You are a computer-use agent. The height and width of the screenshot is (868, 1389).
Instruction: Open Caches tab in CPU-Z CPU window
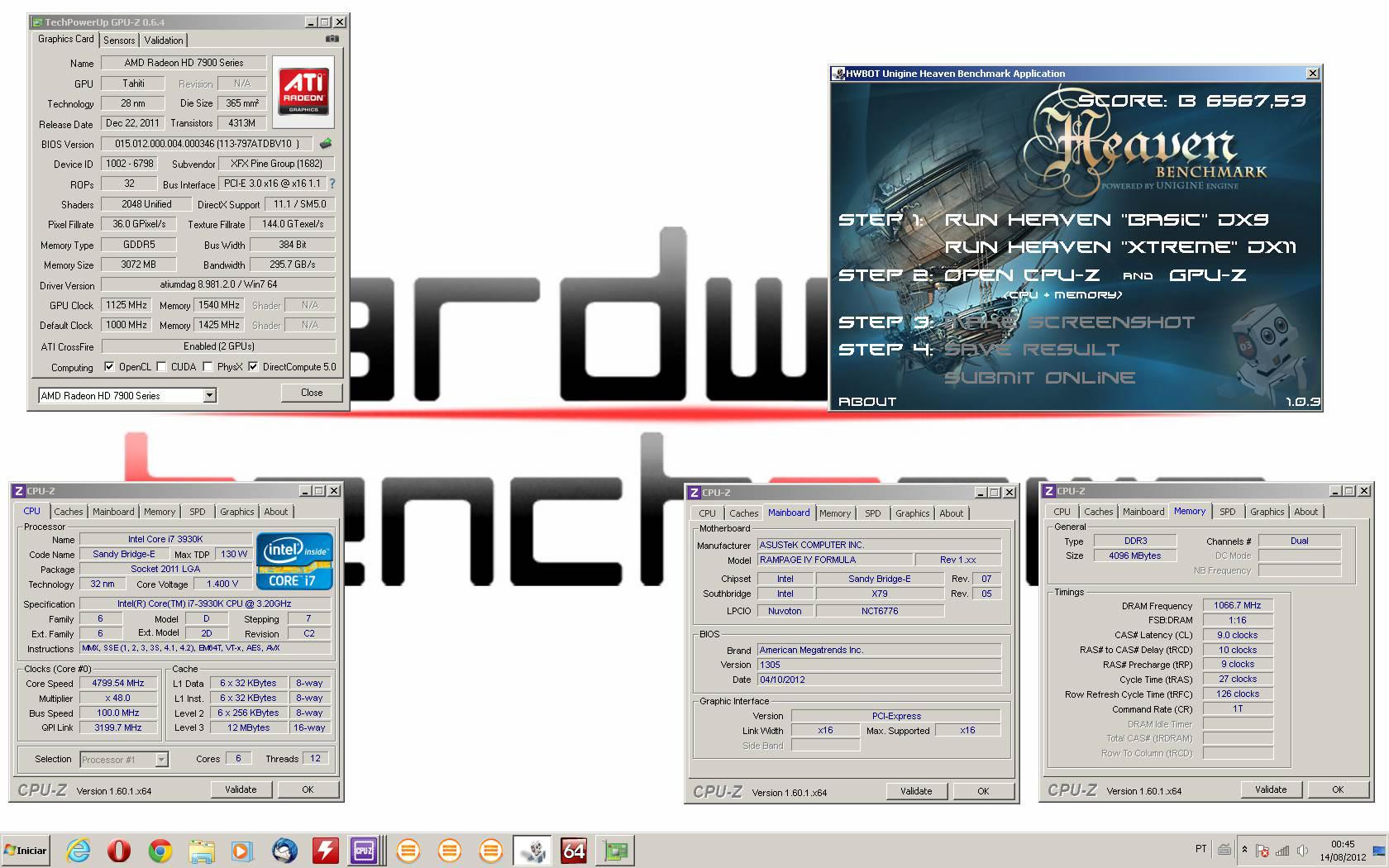click(x=69, y=512)
